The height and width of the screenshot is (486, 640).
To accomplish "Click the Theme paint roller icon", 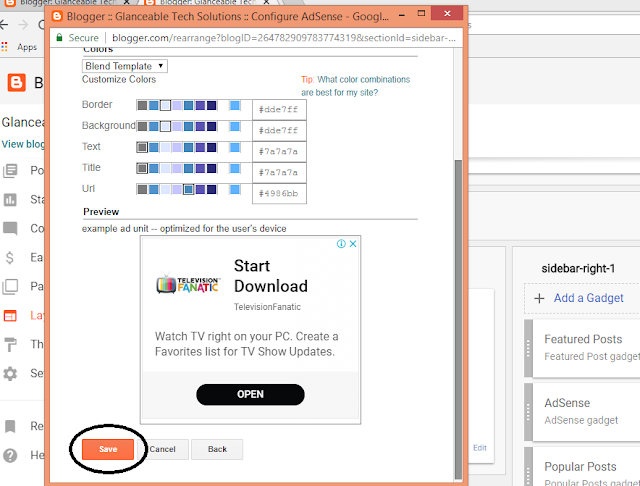I will 10,344.
